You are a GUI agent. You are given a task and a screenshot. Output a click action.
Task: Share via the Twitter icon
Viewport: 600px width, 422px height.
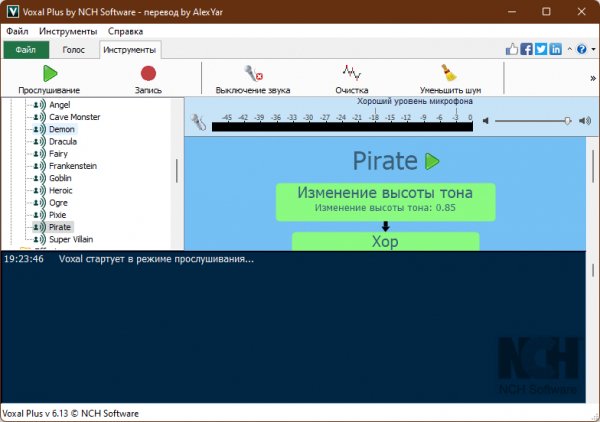tap(541, 49)
